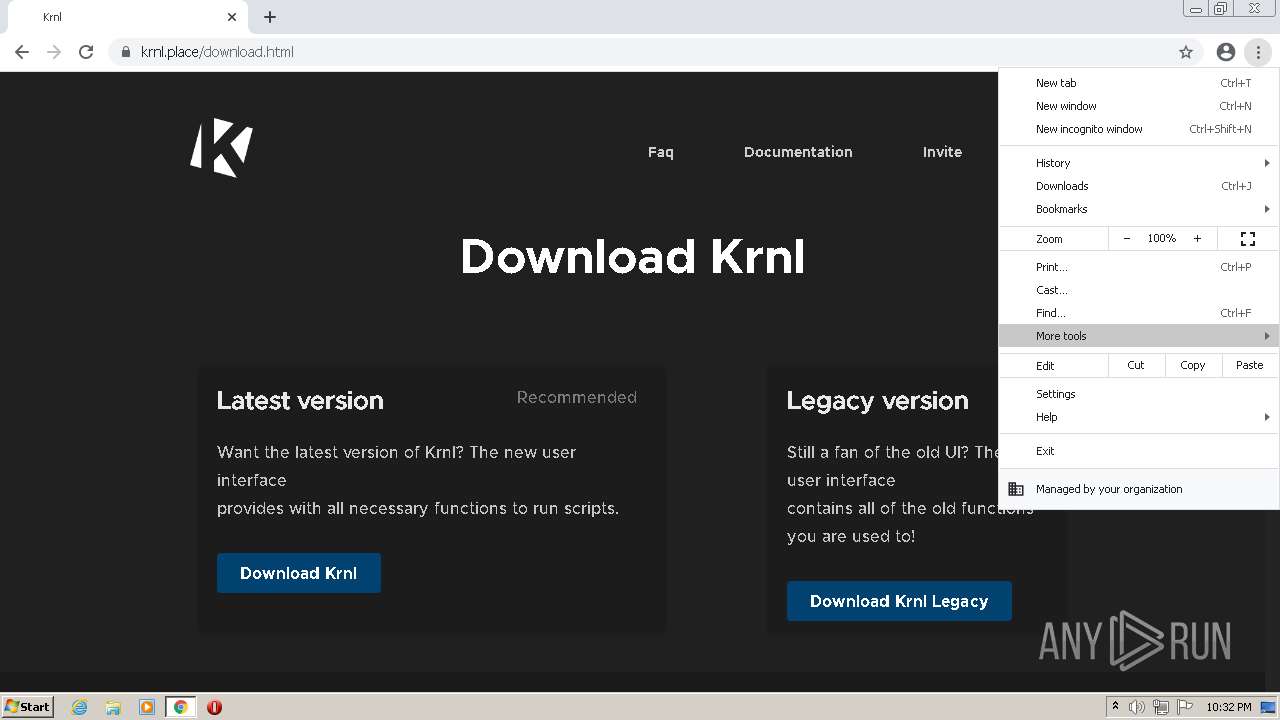Expand the Bookmarks submenu

[1139, 209]
